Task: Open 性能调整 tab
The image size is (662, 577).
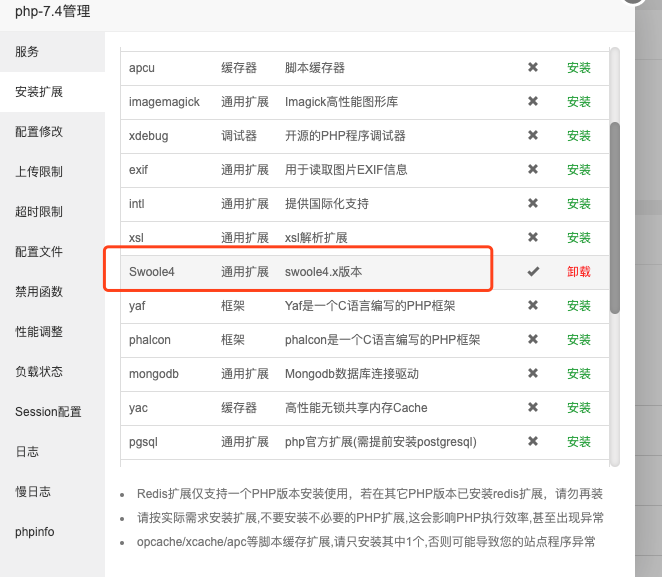Action: tap(52, 331)
